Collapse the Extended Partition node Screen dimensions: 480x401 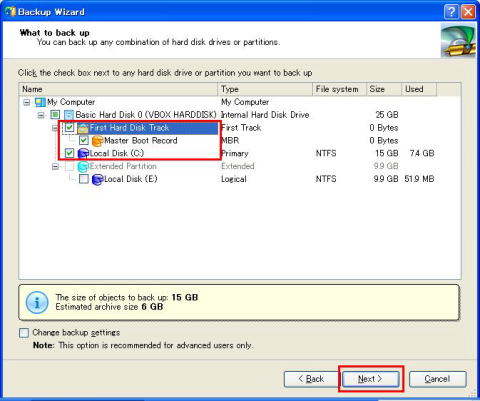[55, 166]
